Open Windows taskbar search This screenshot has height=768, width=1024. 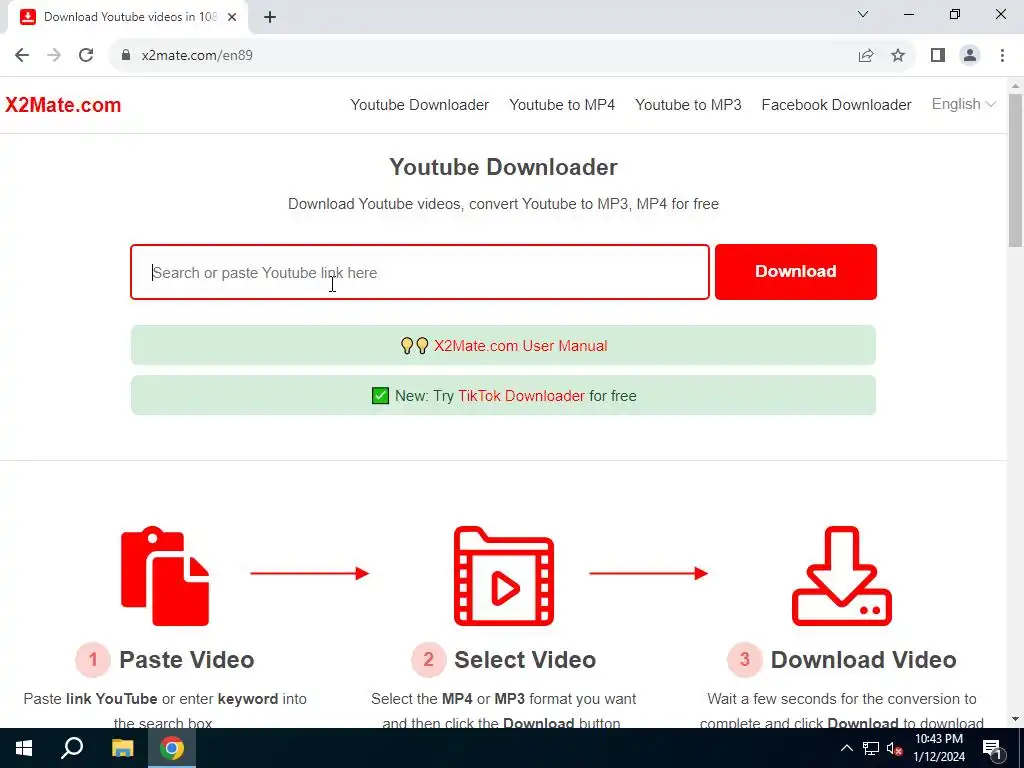point(72,748)
